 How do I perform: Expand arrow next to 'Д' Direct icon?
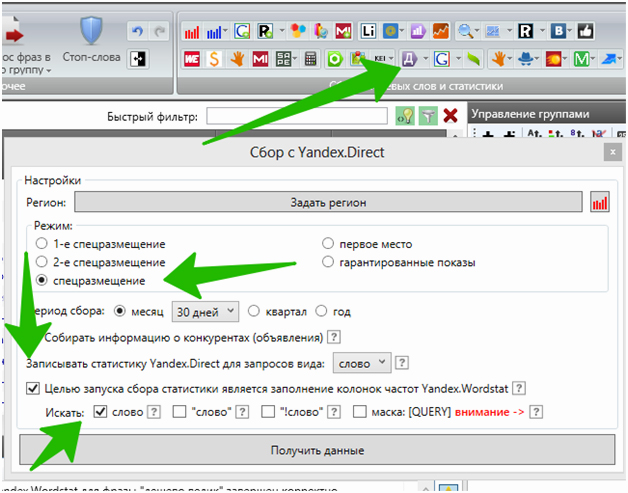pos(425,59)
